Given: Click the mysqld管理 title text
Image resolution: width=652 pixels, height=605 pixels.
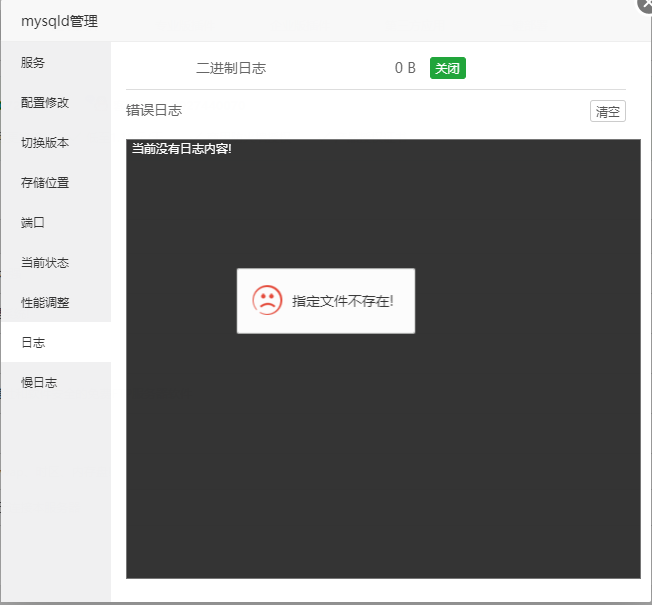Looking at the screenshot, I should click(59, 21).
